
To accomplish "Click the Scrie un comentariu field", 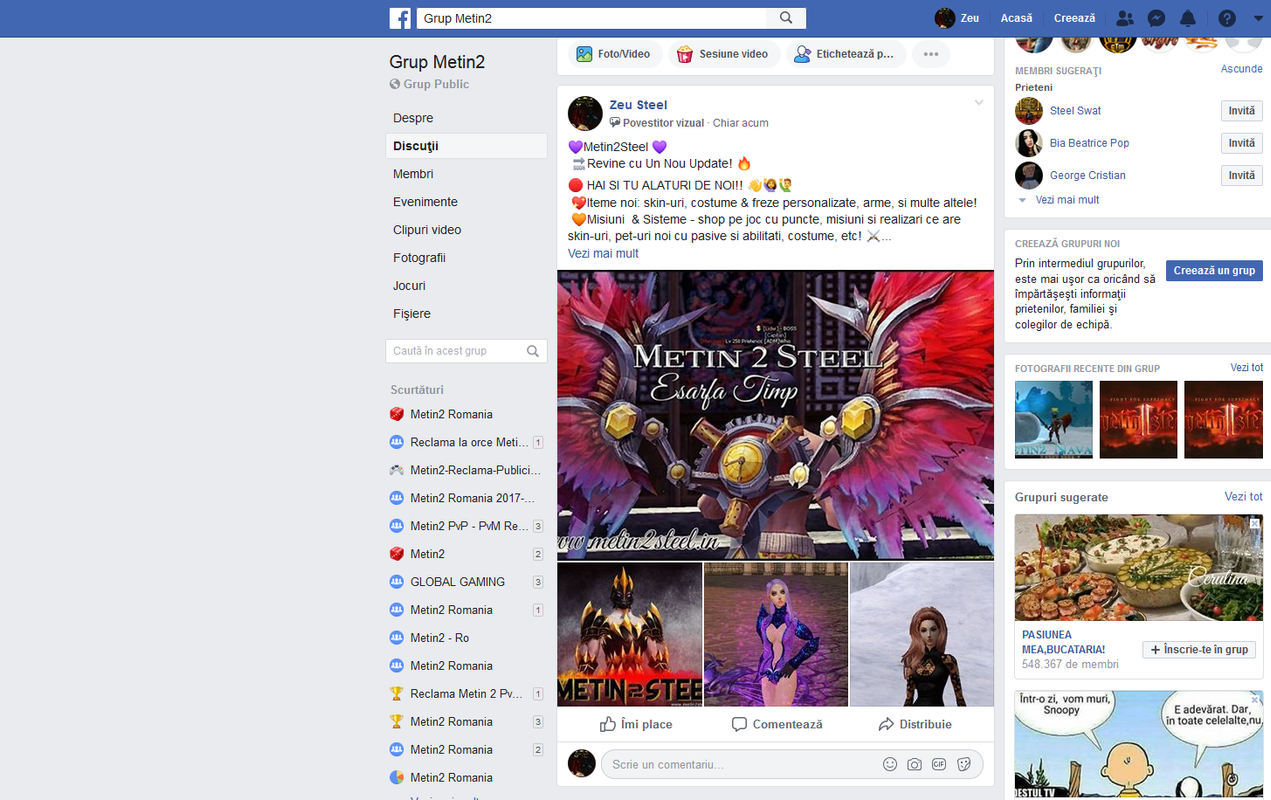I will [740, 764].
